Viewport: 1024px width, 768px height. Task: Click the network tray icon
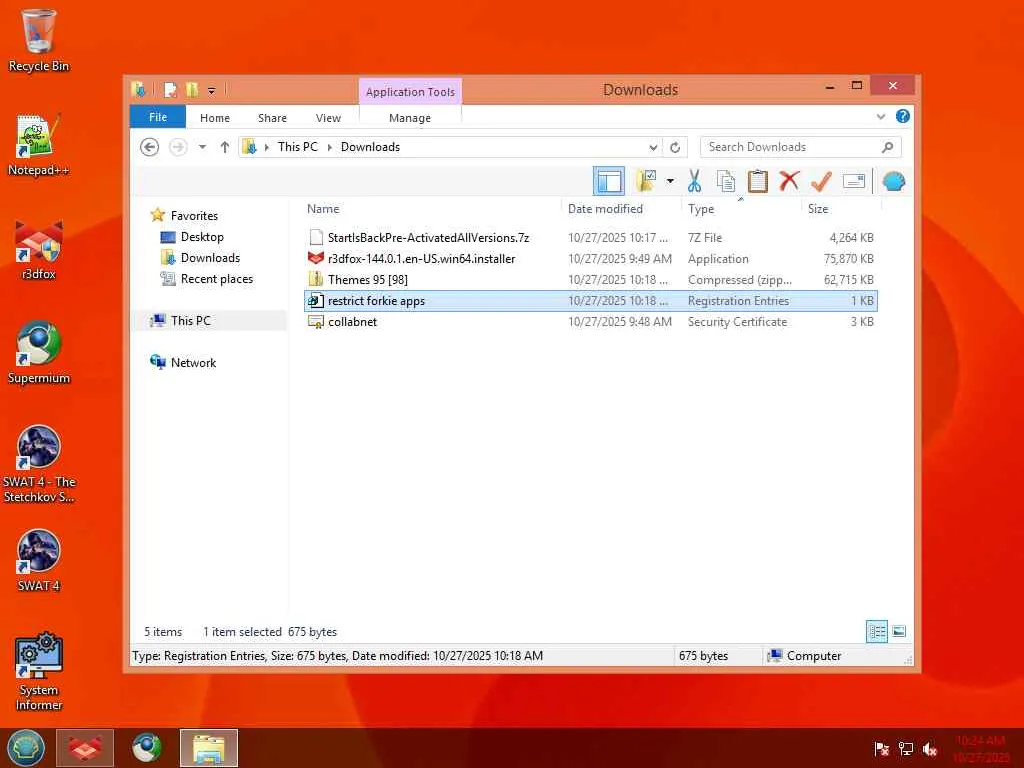pos(906,748)
